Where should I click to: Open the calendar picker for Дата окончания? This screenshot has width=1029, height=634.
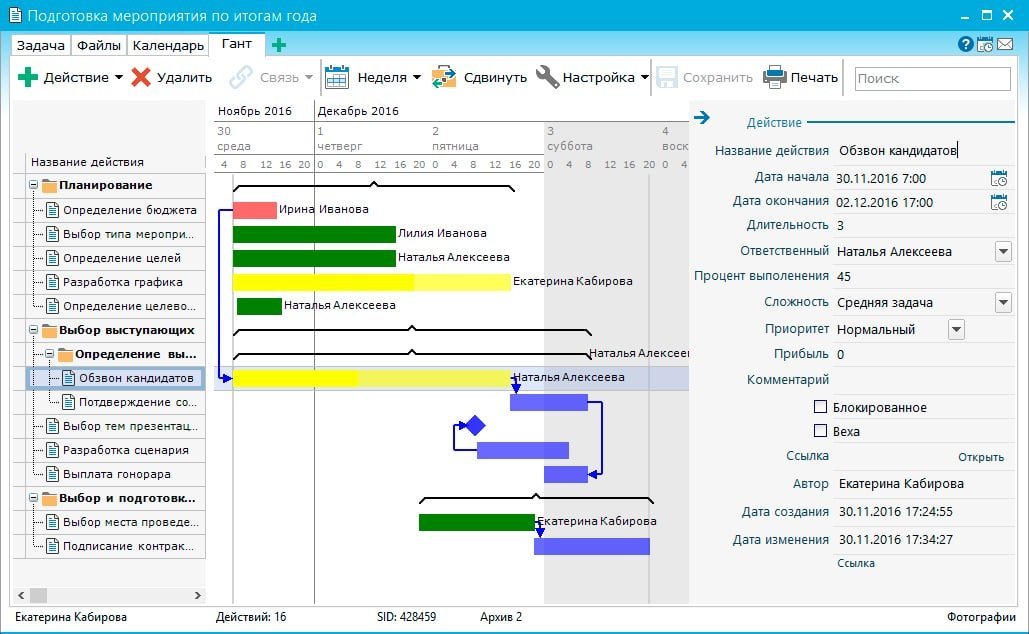[x=998, y=202]
